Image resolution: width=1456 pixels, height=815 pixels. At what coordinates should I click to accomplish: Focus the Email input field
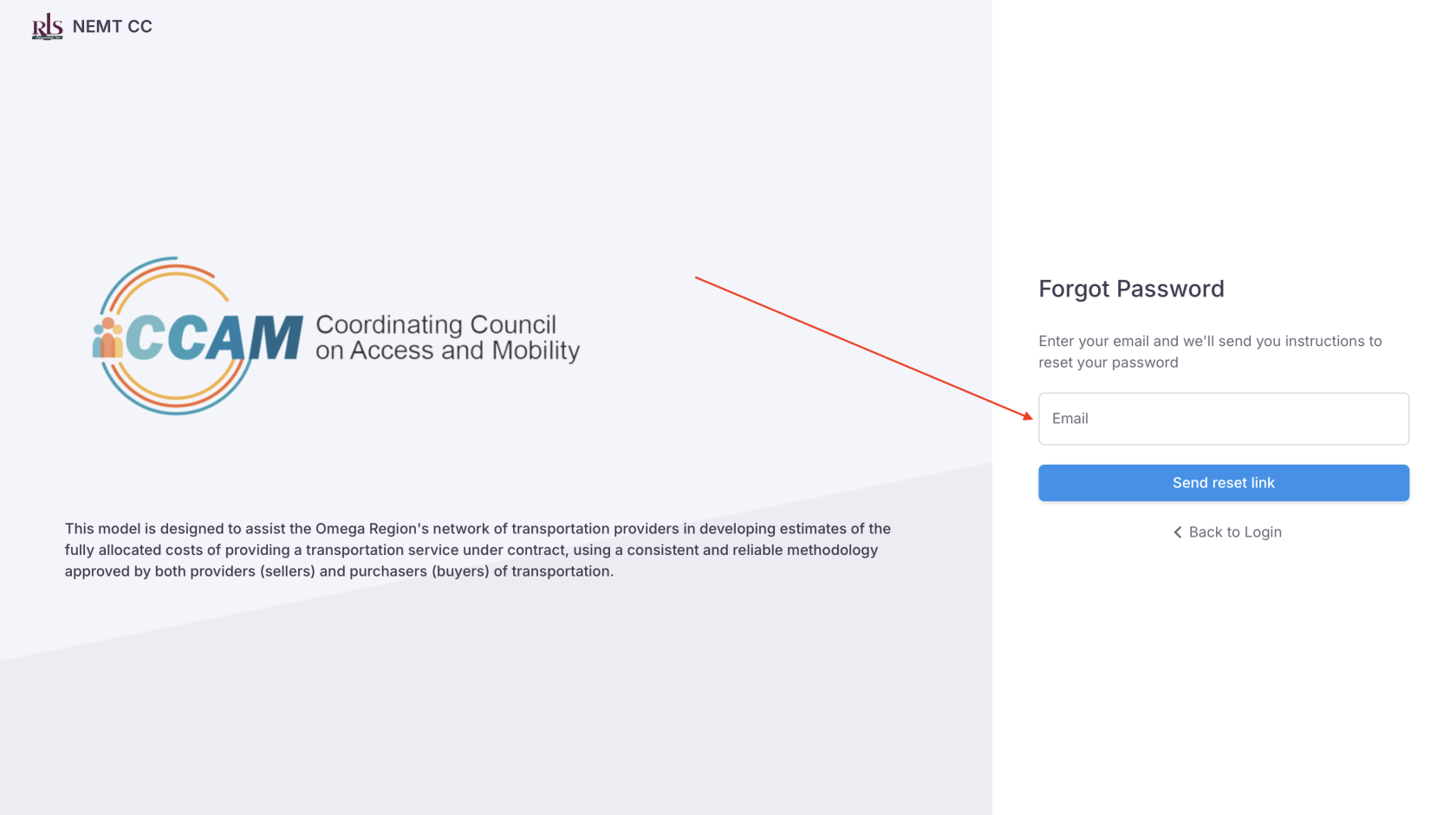[x=1223, y=419]
